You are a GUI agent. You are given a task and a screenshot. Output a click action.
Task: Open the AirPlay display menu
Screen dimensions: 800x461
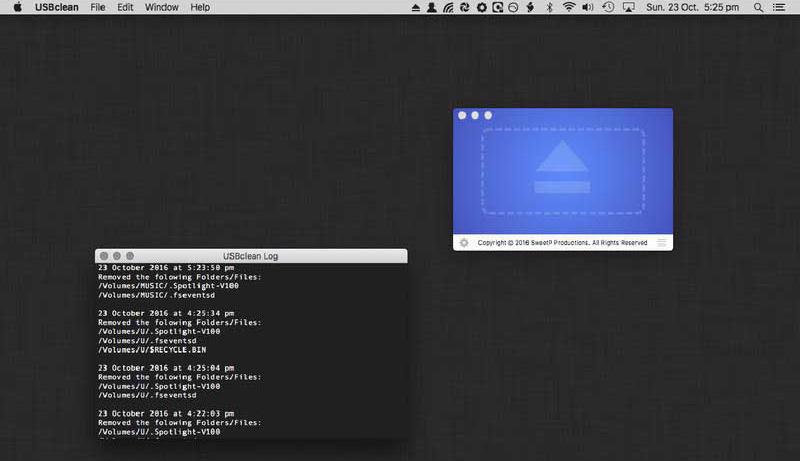click(x=629, y=7)
